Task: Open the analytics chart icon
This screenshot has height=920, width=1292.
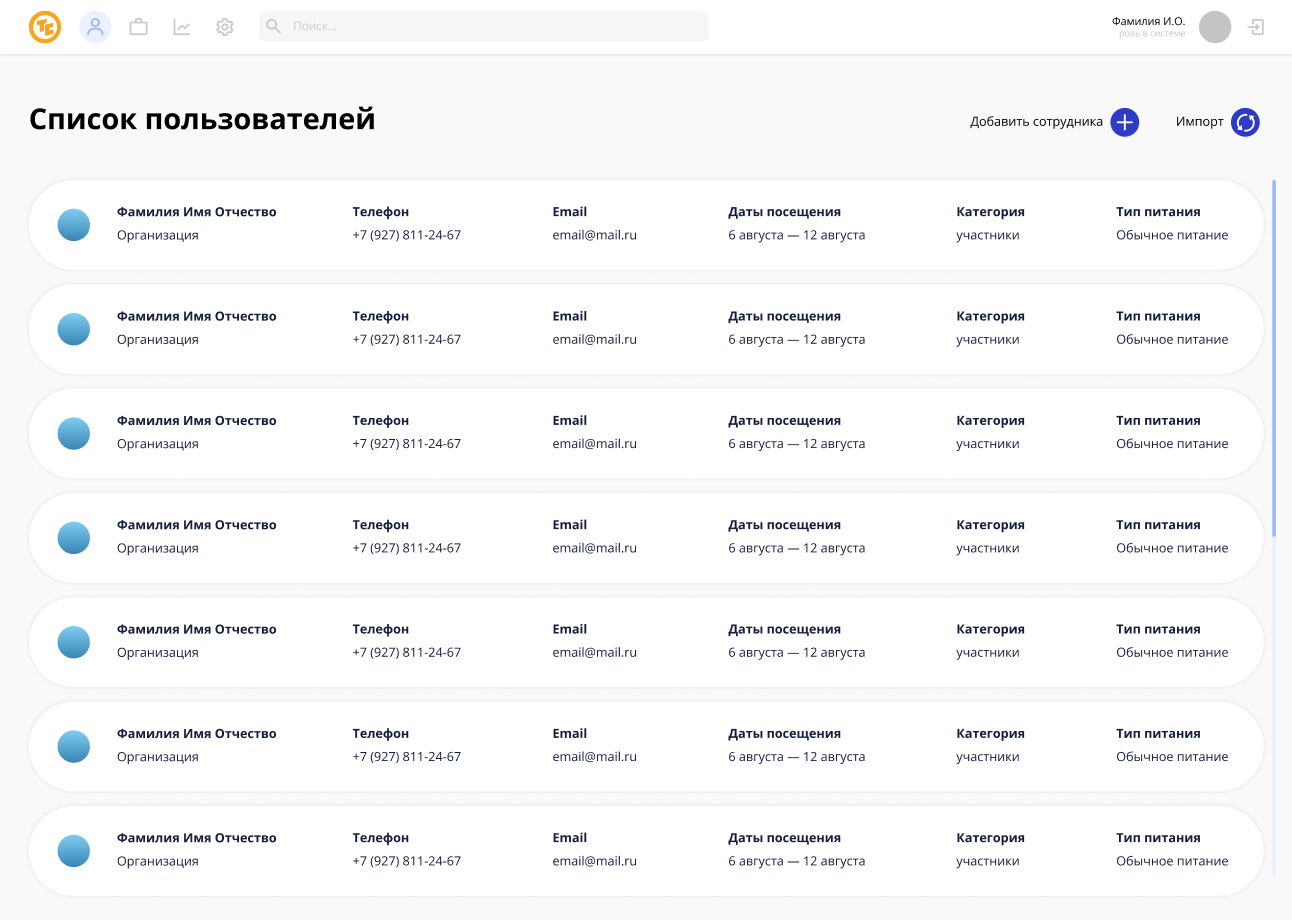Action: (182, 27)
